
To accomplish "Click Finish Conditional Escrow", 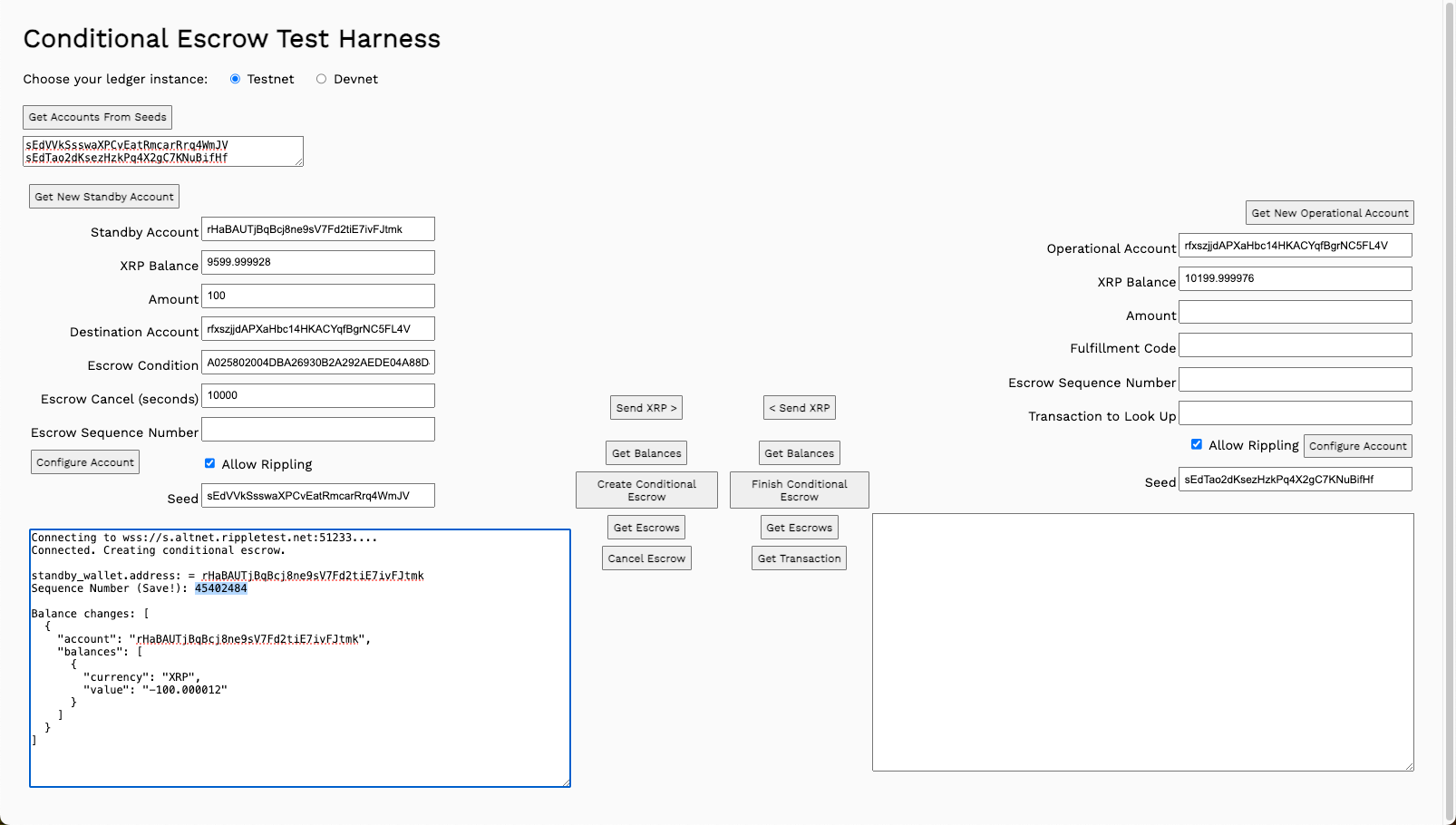I will point(799,490).
